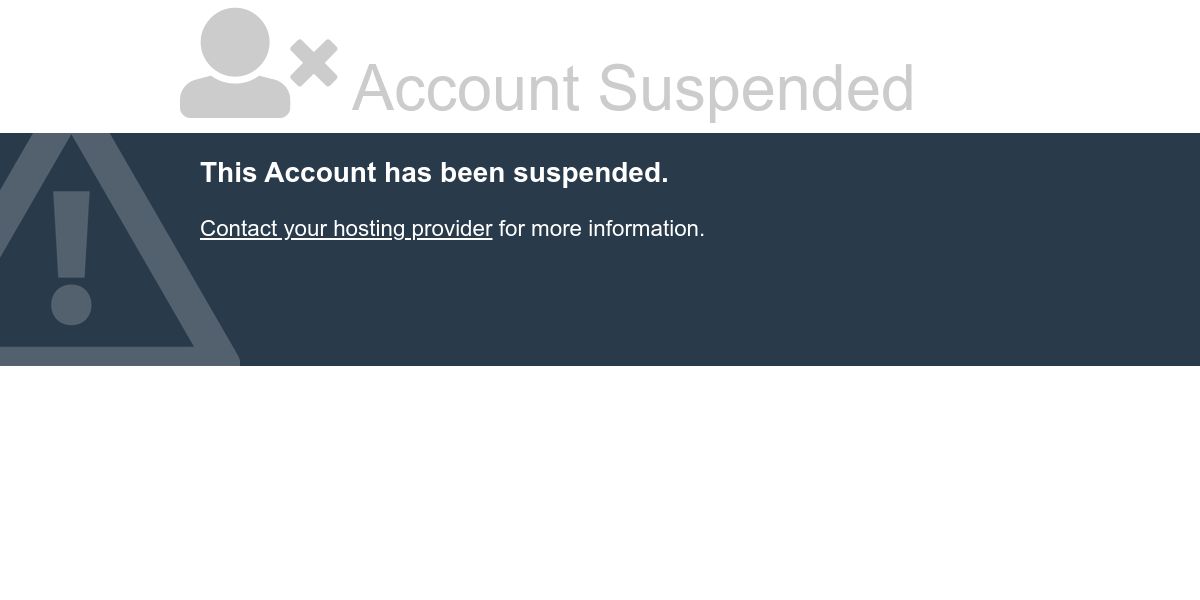Screen dimensions: 1200x600
Task: Click the exclamation mark inside the triangle
Action: click(71, 257)
